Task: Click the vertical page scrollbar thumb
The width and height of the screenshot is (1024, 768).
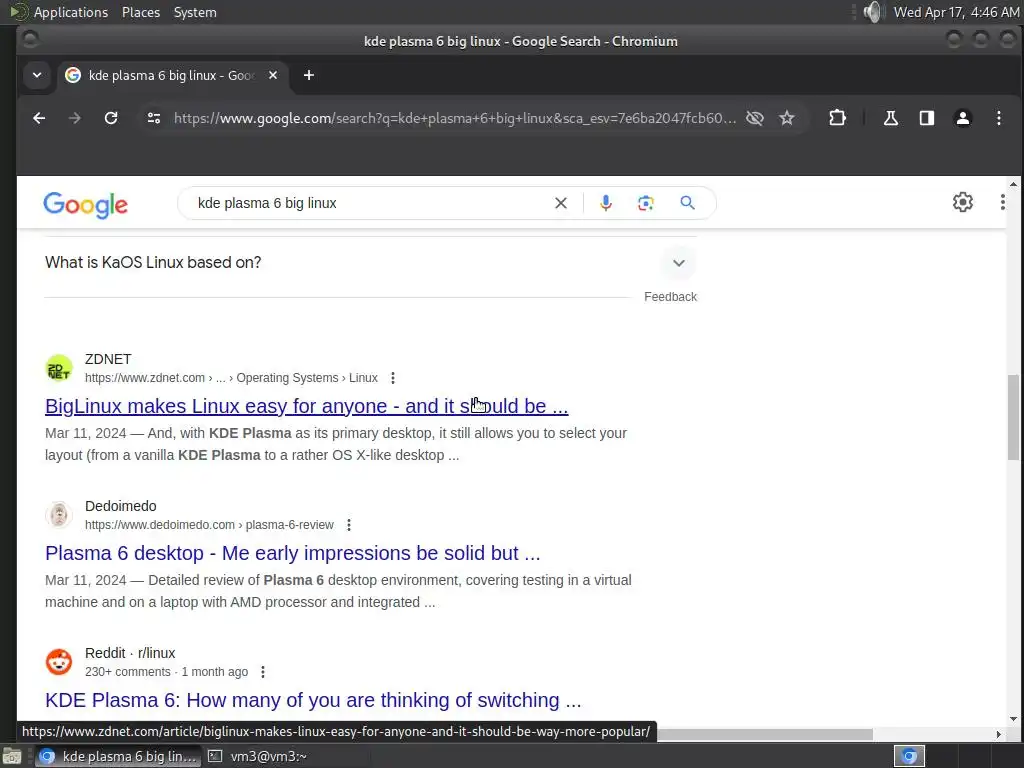Action: point(1013,417)
